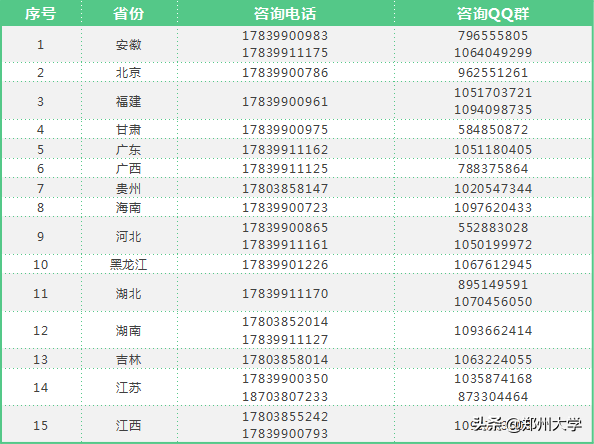Click the 序号 column header

tap(41, 14)
